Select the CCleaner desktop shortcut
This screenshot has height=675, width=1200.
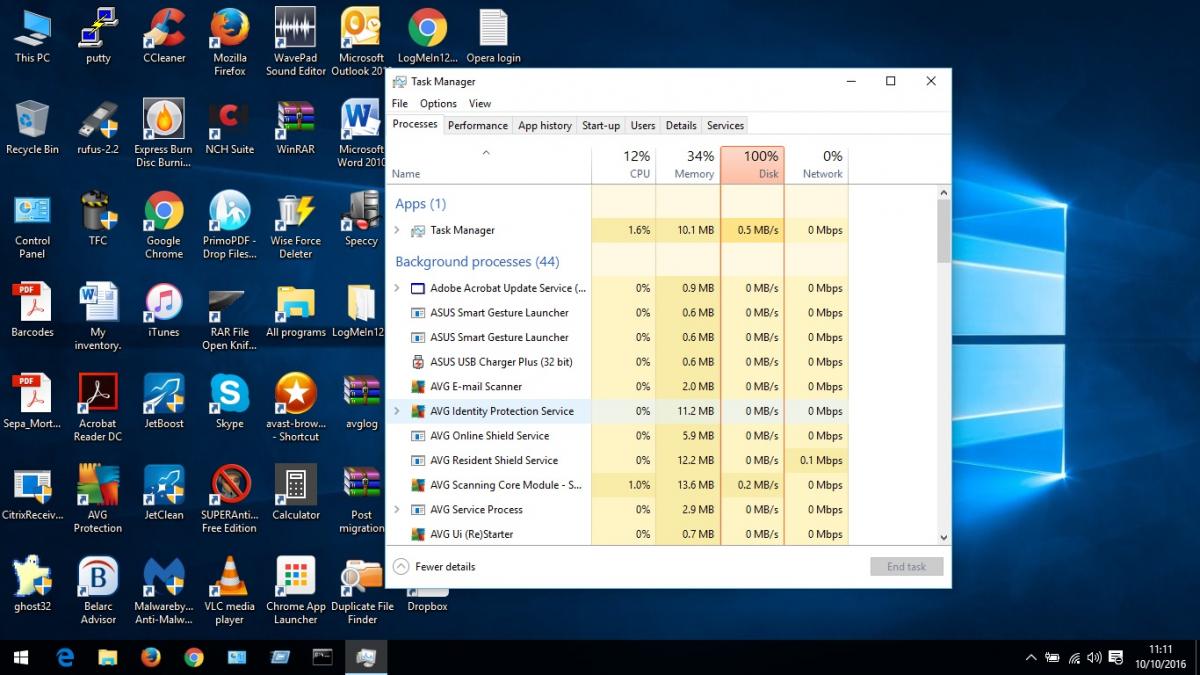coord(164,37)
